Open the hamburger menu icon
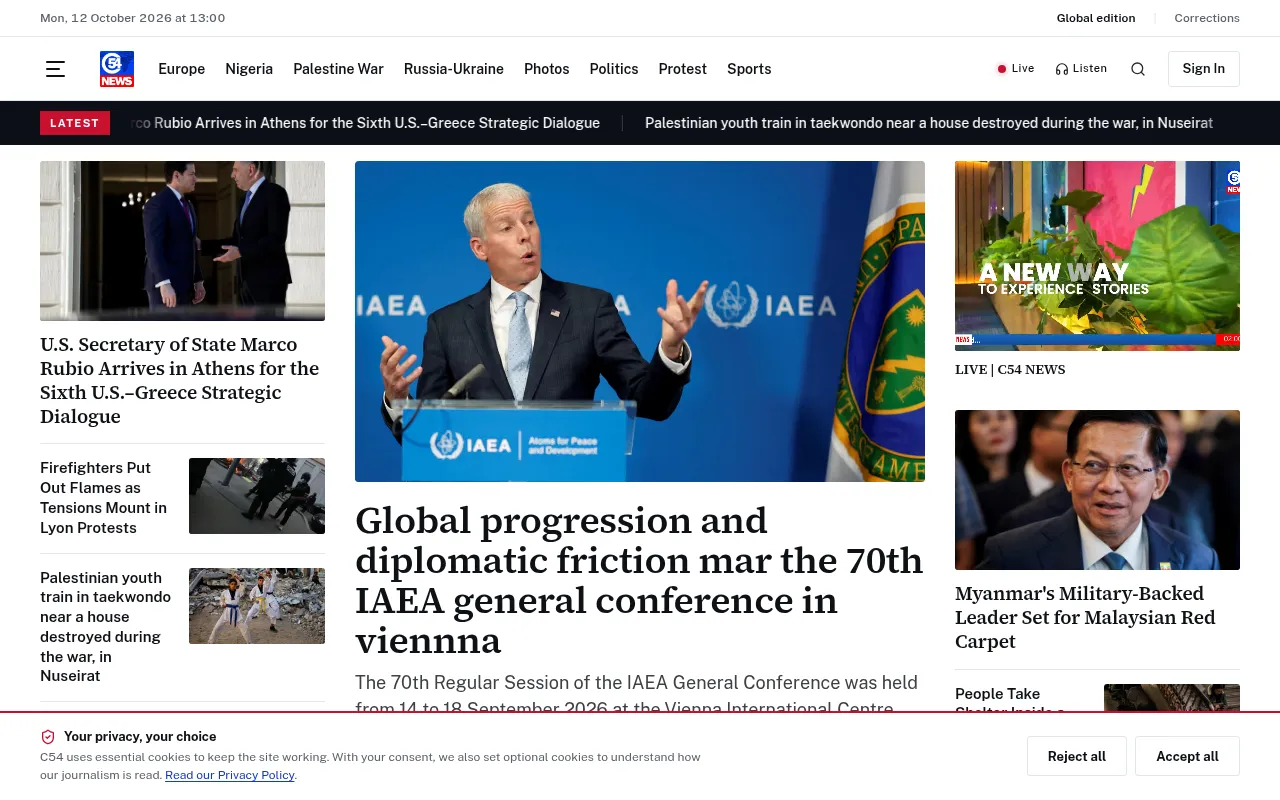This screenshot has width=1280, height=800. [x=55, y=69]
